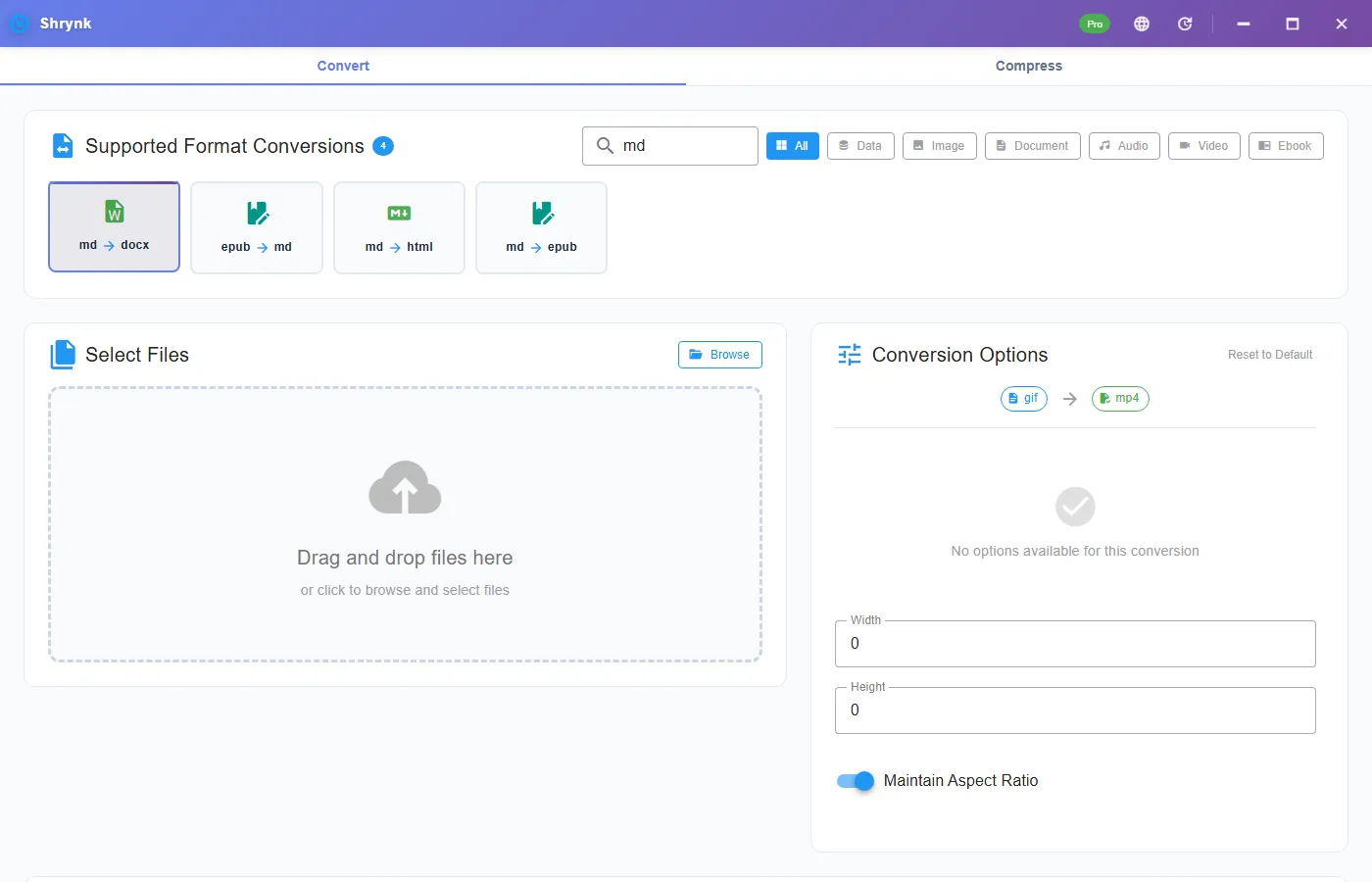Click the cloud upload icon in drop zone
The width and height of the screenshot is (1372, 882).
[x=405, y=487]
